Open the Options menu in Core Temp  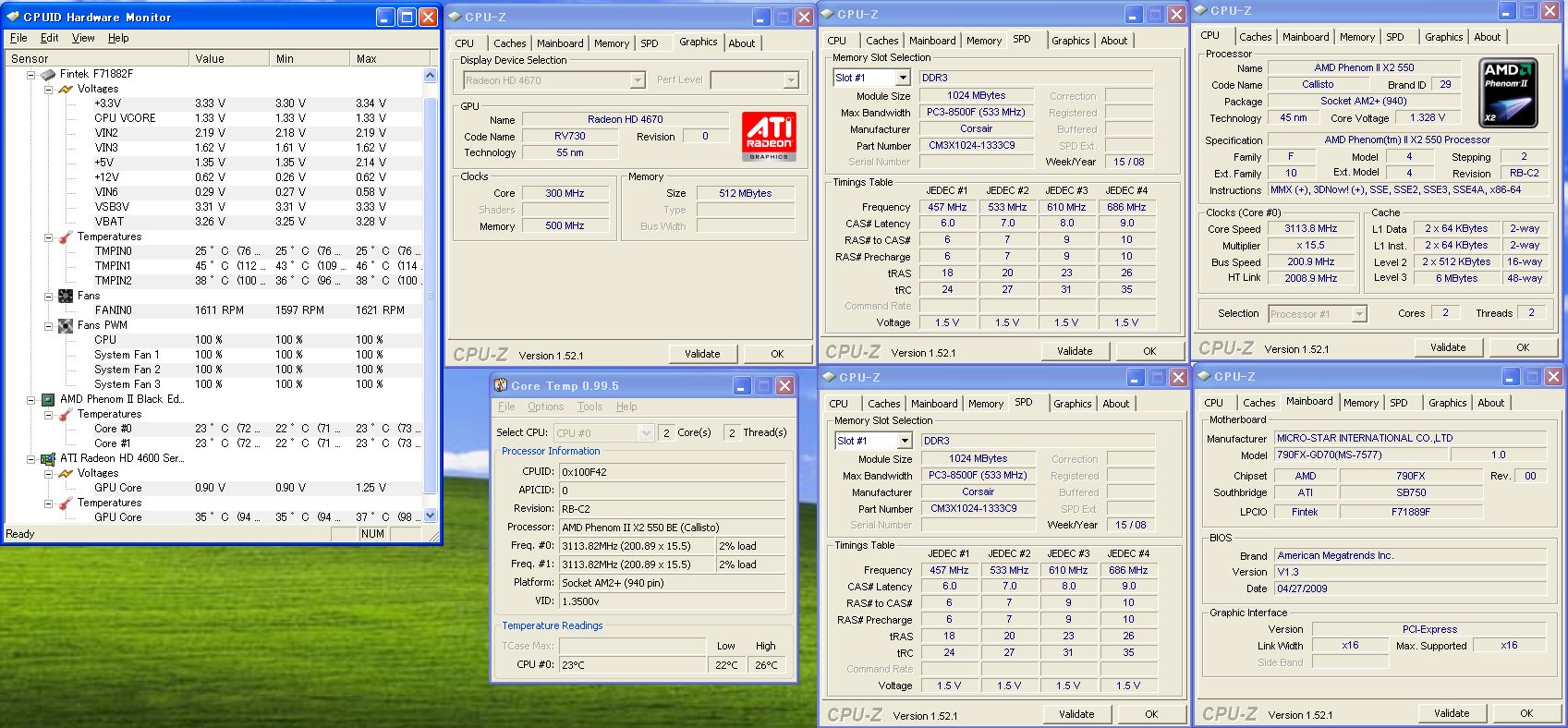point(545,406)
